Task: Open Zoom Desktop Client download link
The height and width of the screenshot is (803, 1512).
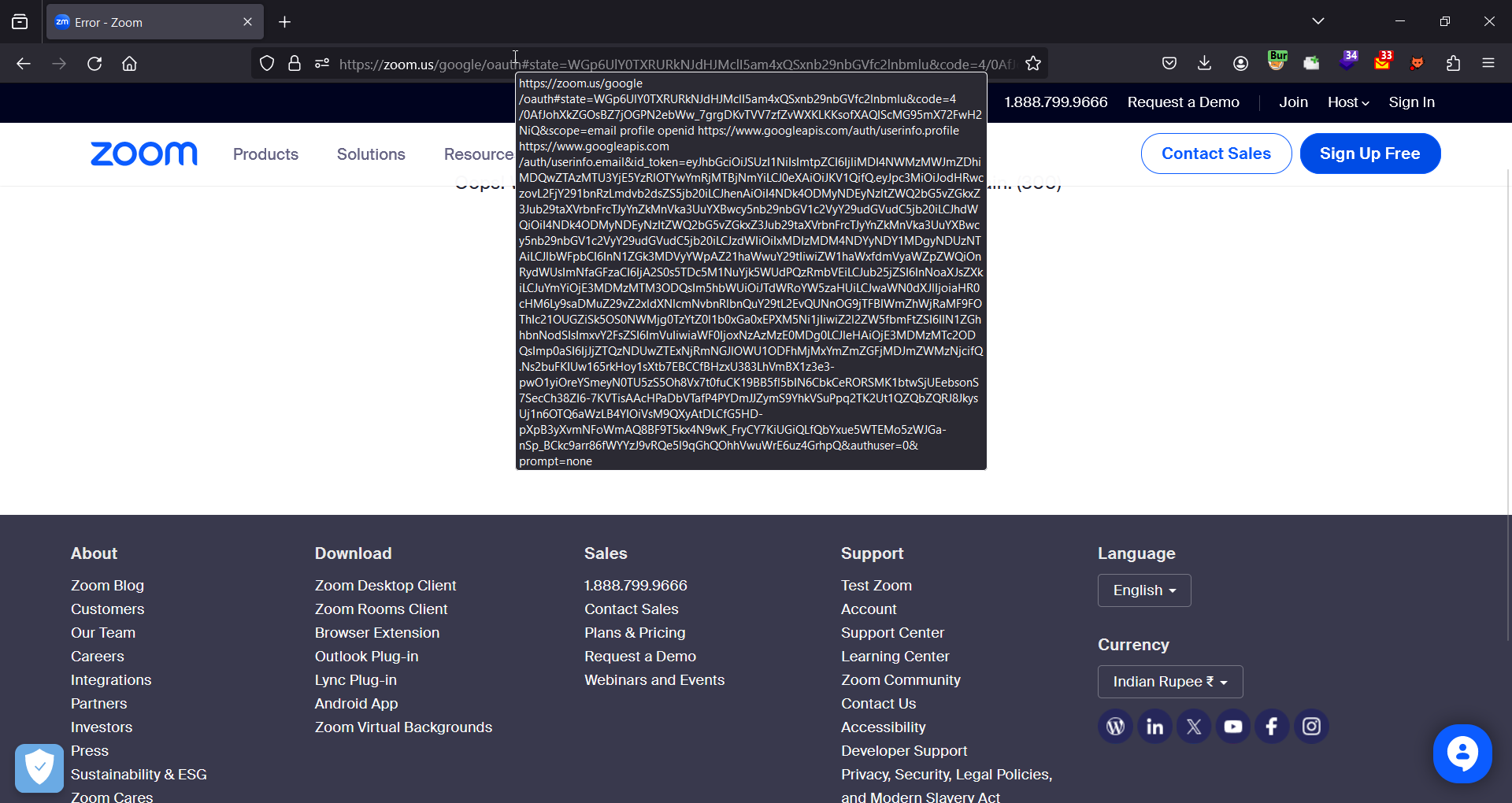Action: (x=385, y=586)
